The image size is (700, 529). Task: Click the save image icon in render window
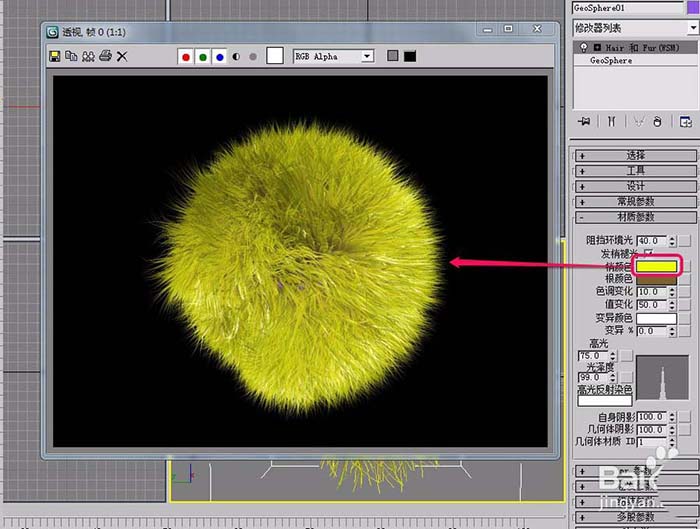coord(55,57)
